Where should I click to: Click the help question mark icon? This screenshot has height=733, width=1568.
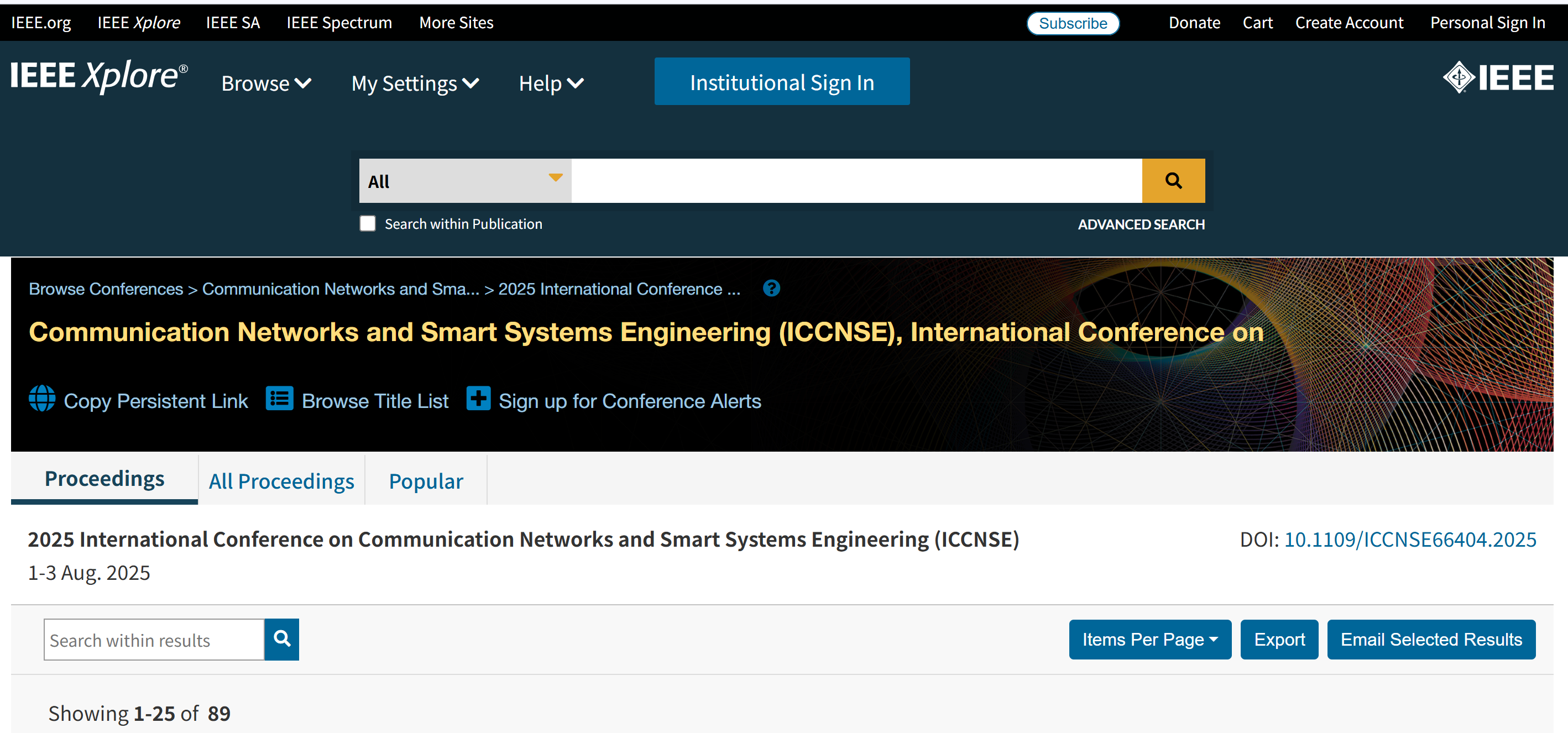[771, 288]
